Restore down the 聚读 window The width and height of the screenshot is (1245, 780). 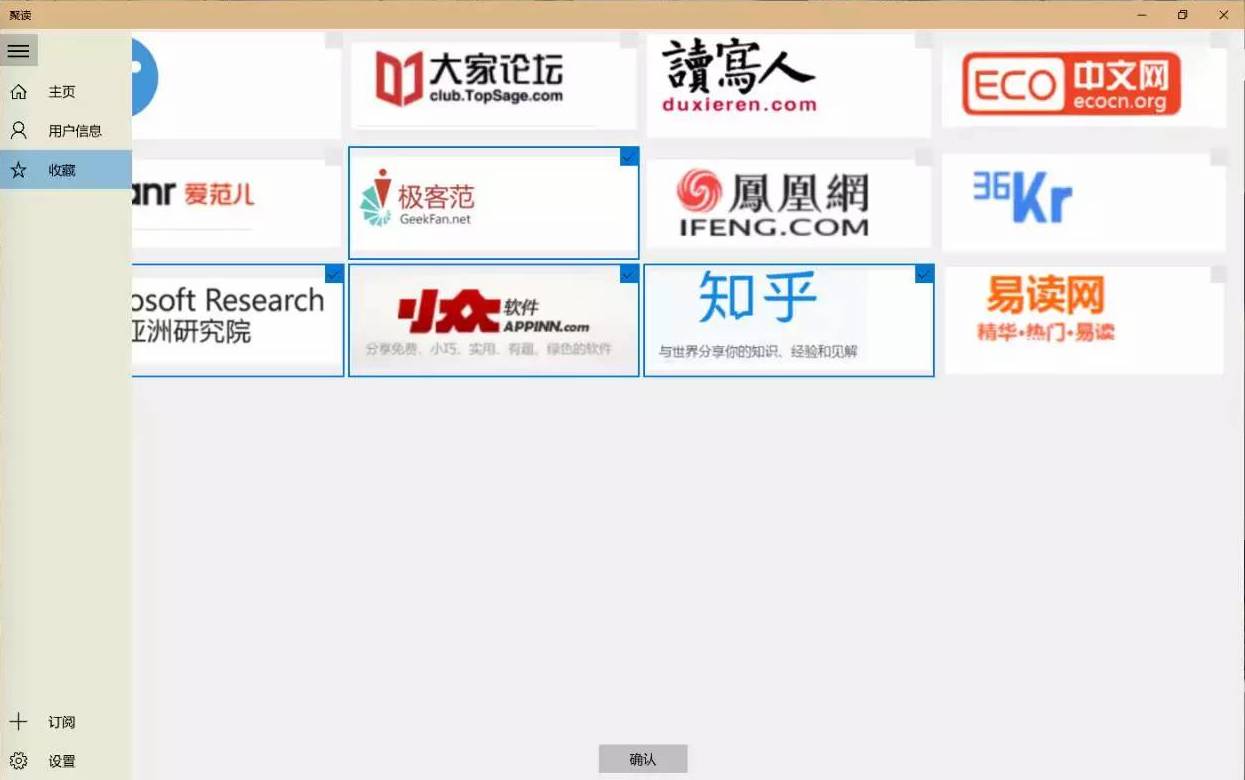[x=1183, y=15]
